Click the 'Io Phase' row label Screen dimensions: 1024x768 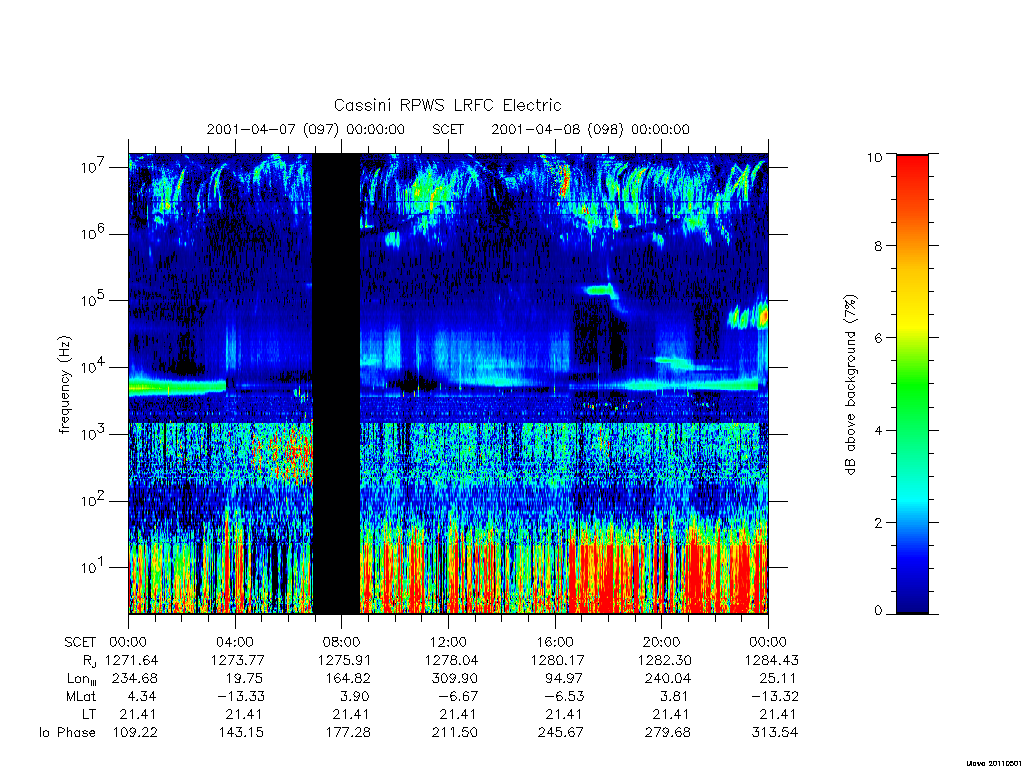(x=67, y=733)
